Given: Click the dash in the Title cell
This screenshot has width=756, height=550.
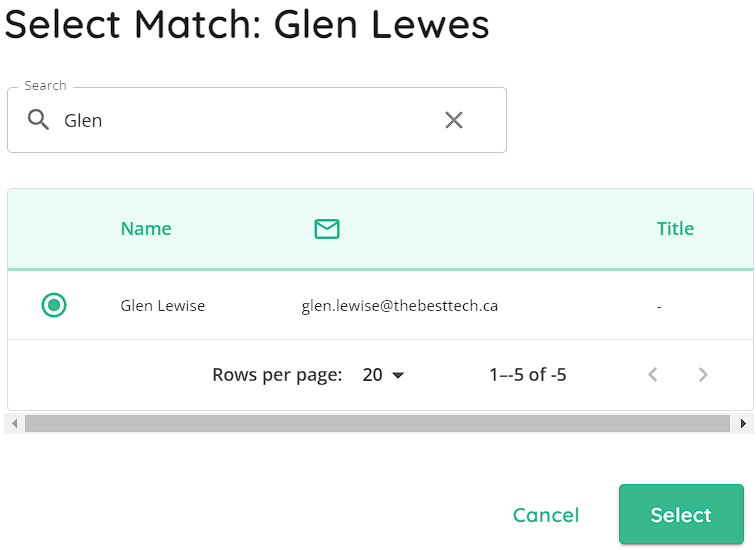Looking at the screenshot, I should (x=659, y=307).
